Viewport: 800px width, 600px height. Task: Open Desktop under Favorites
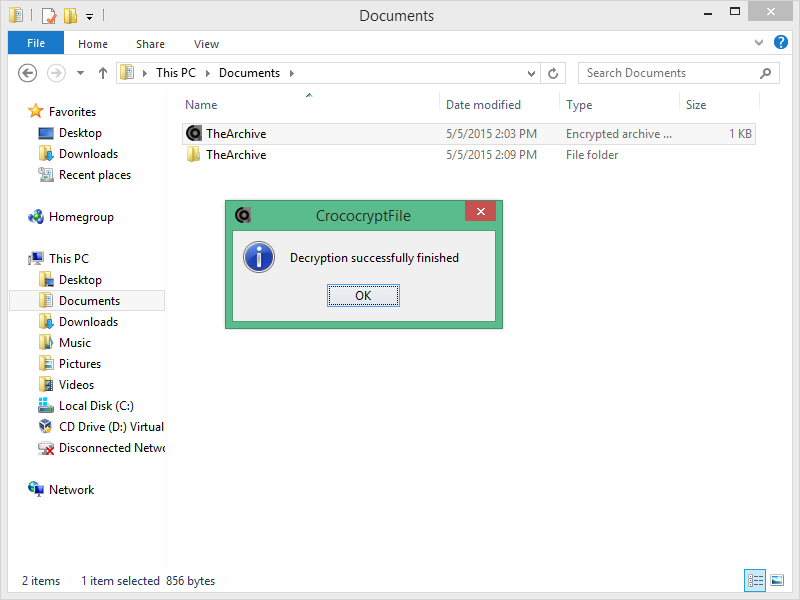[x=80, y=133]
